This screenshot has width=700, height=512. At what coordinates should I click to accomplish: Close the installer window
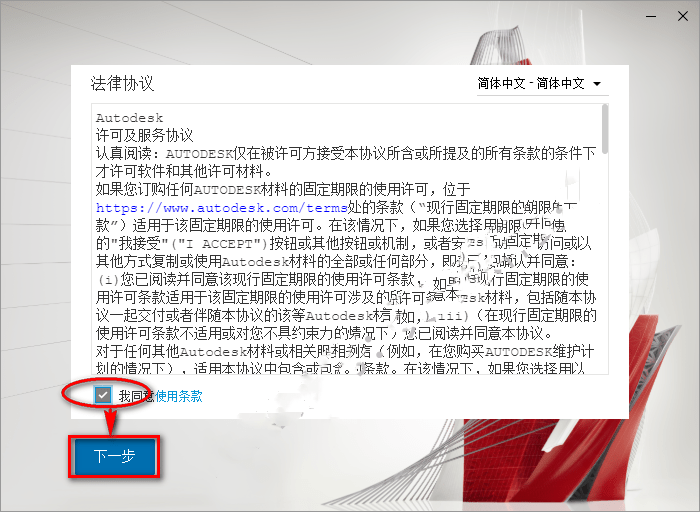point(683,17)
